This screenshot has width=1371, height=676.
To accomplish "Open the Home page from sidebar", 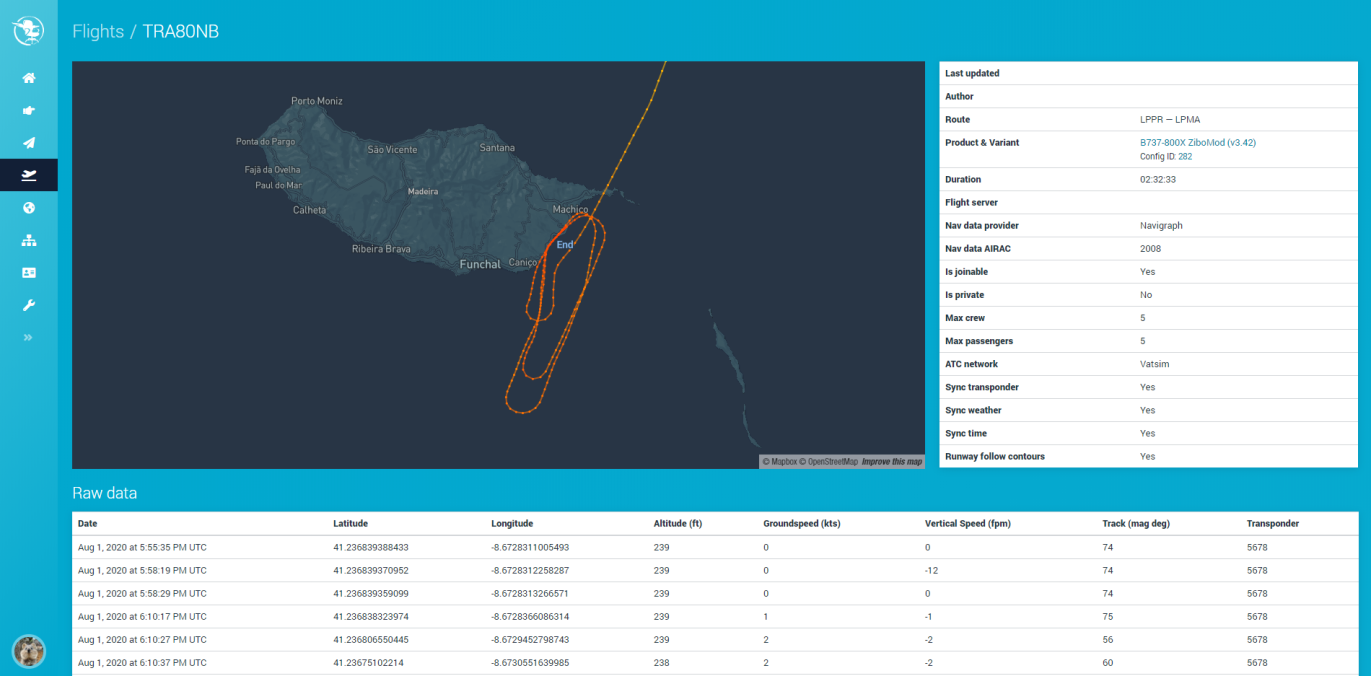I will [29, 78].
